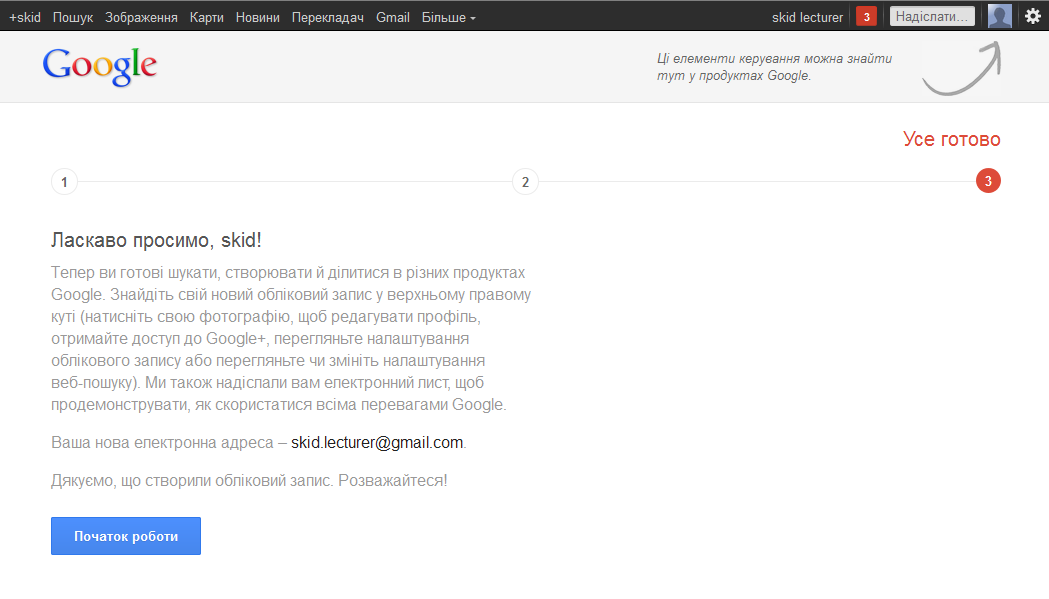This screenshot has height=599, width=1049.
Task: Select step 1 circle in progress bar
Action: coord(64,181)
